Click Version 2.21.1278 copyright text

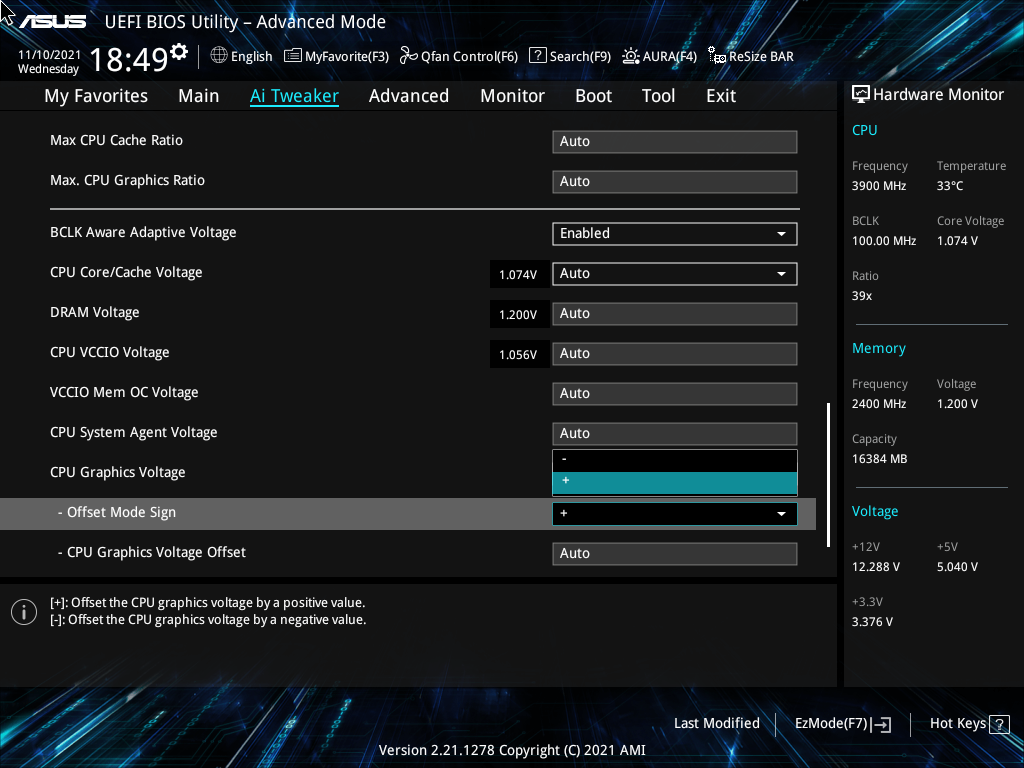coord(512,750)
